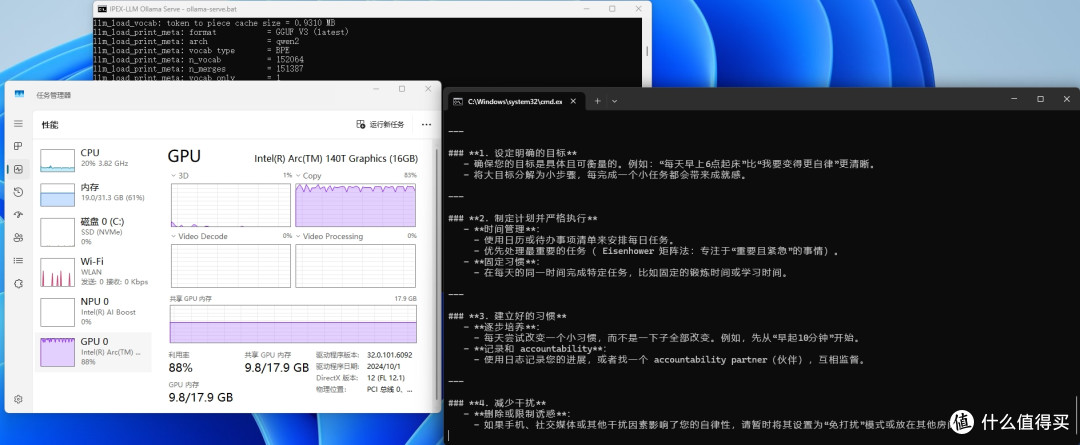Click the Task Manager title bar app icon
Viewport: 1080px width, 445px height.
pos(19,94)
